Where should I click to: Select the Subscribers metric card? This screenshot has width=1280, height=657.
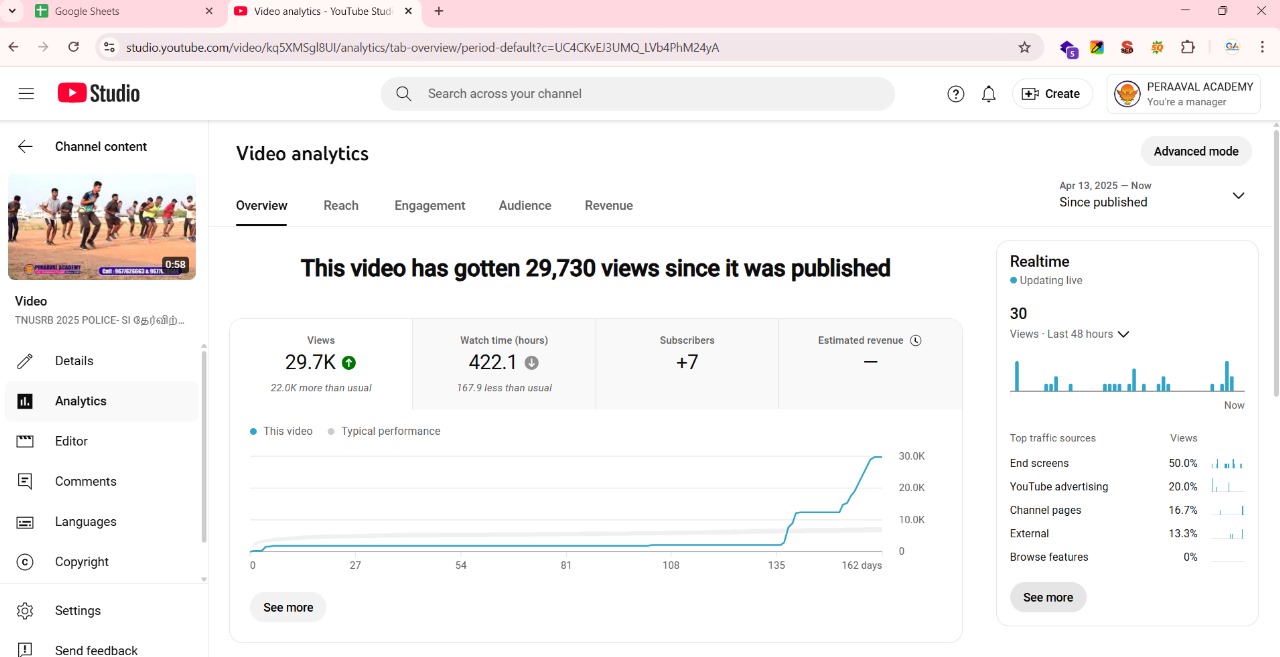click(687, 364)
